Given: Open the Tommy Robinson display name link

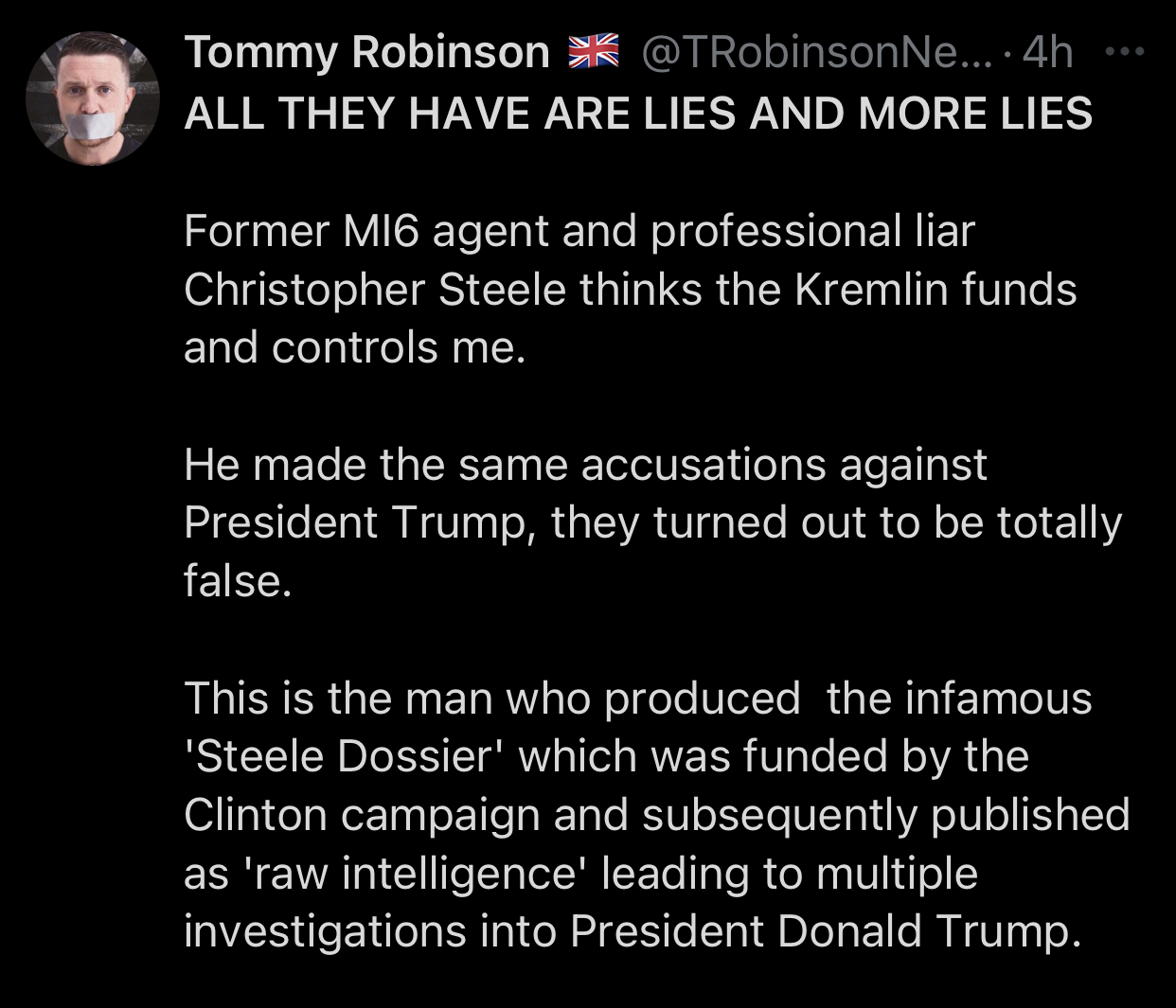Looking at the screenshot, I should coord(366,52).
